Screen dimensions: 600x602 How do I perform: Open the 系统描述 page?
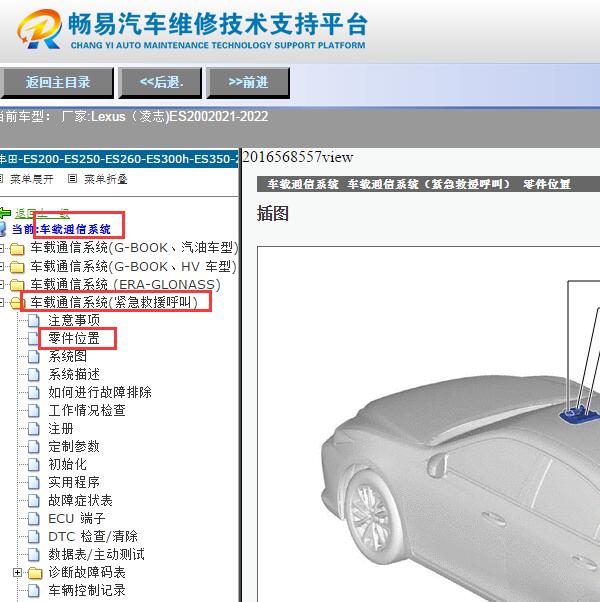pyautogui.click(x=74, y=374)
